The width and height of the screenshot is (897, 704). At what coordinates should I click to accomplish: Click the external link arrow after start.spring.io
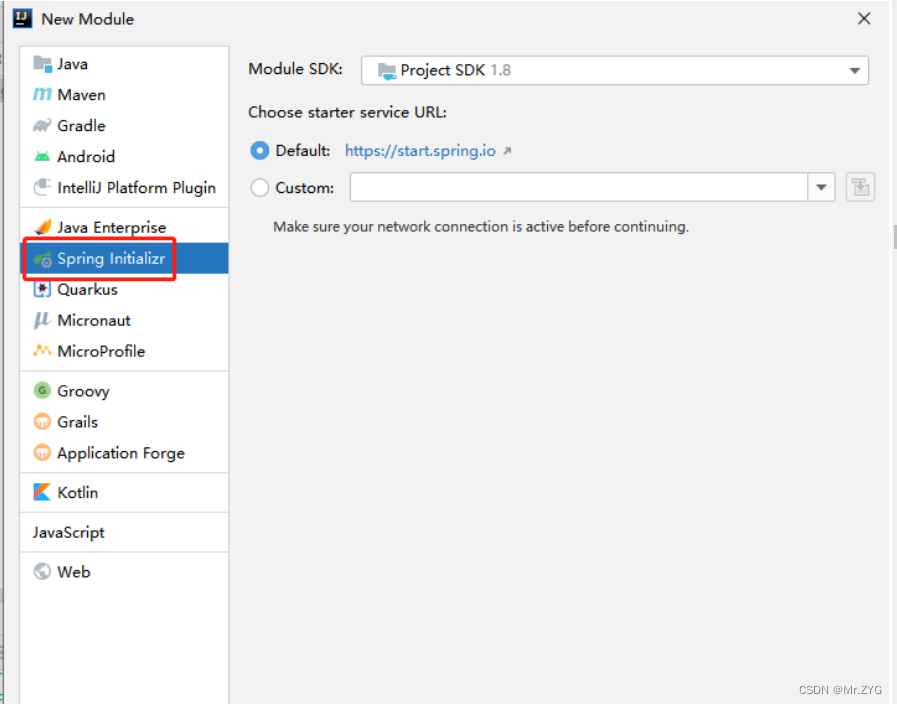click(x=507, y=151)
